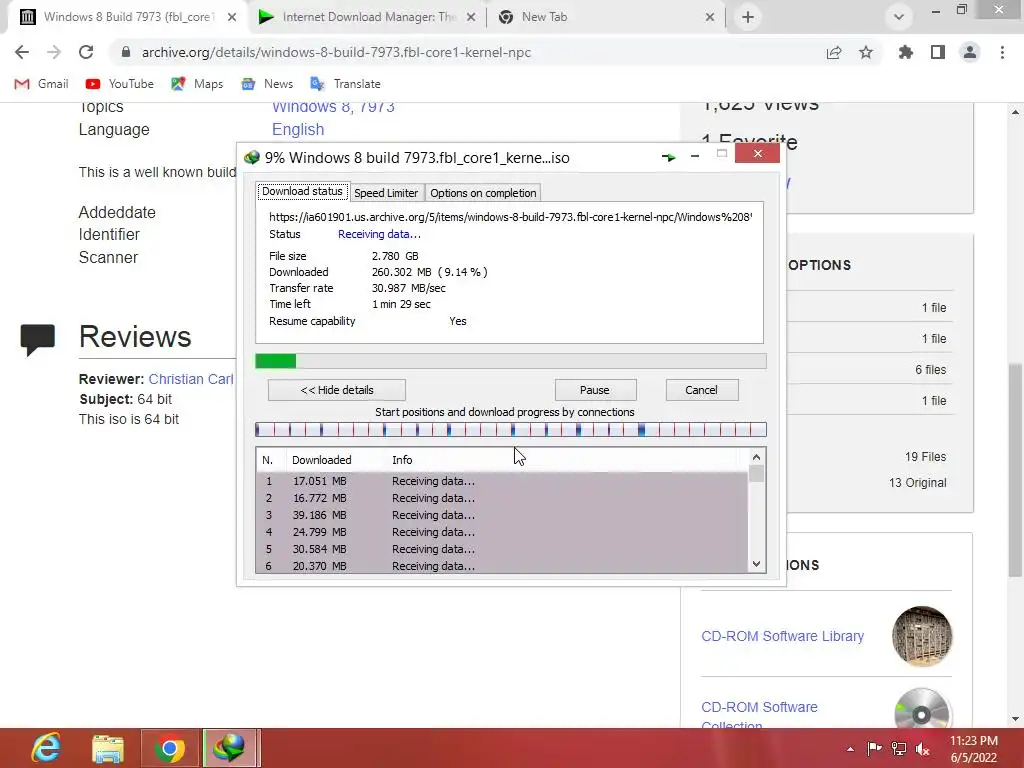Open Translate bookmark
Viewport: 1024px width, 768px height.
point(345,84)
